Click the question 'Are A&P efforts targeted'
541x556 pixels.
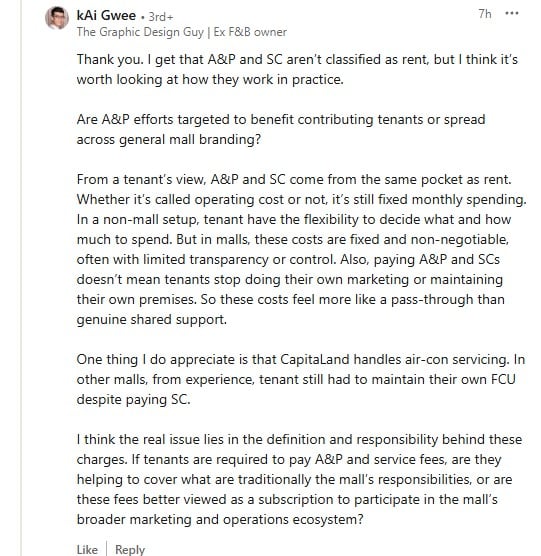tap(281, 129)
